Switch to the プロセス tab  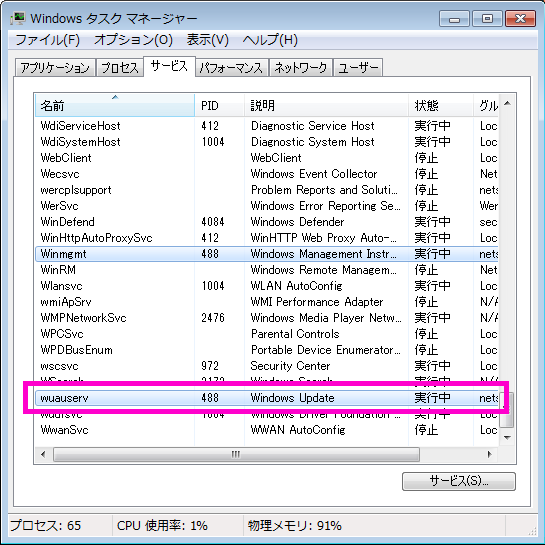pyautogui.click(x=120, y=67)
